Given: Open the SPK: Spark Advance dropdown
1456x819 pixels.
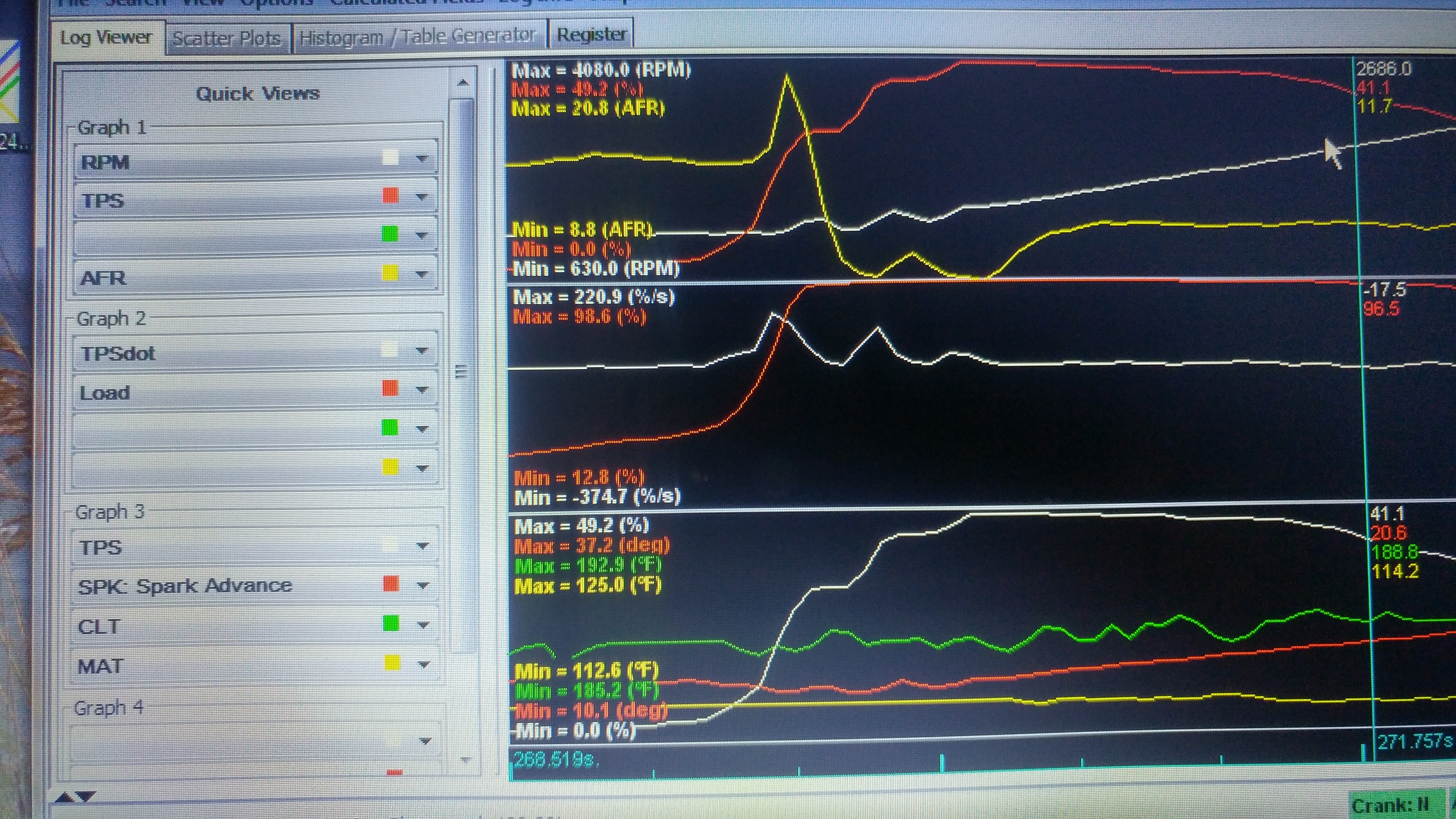Looking at the screenshot, I should [423, 585].
